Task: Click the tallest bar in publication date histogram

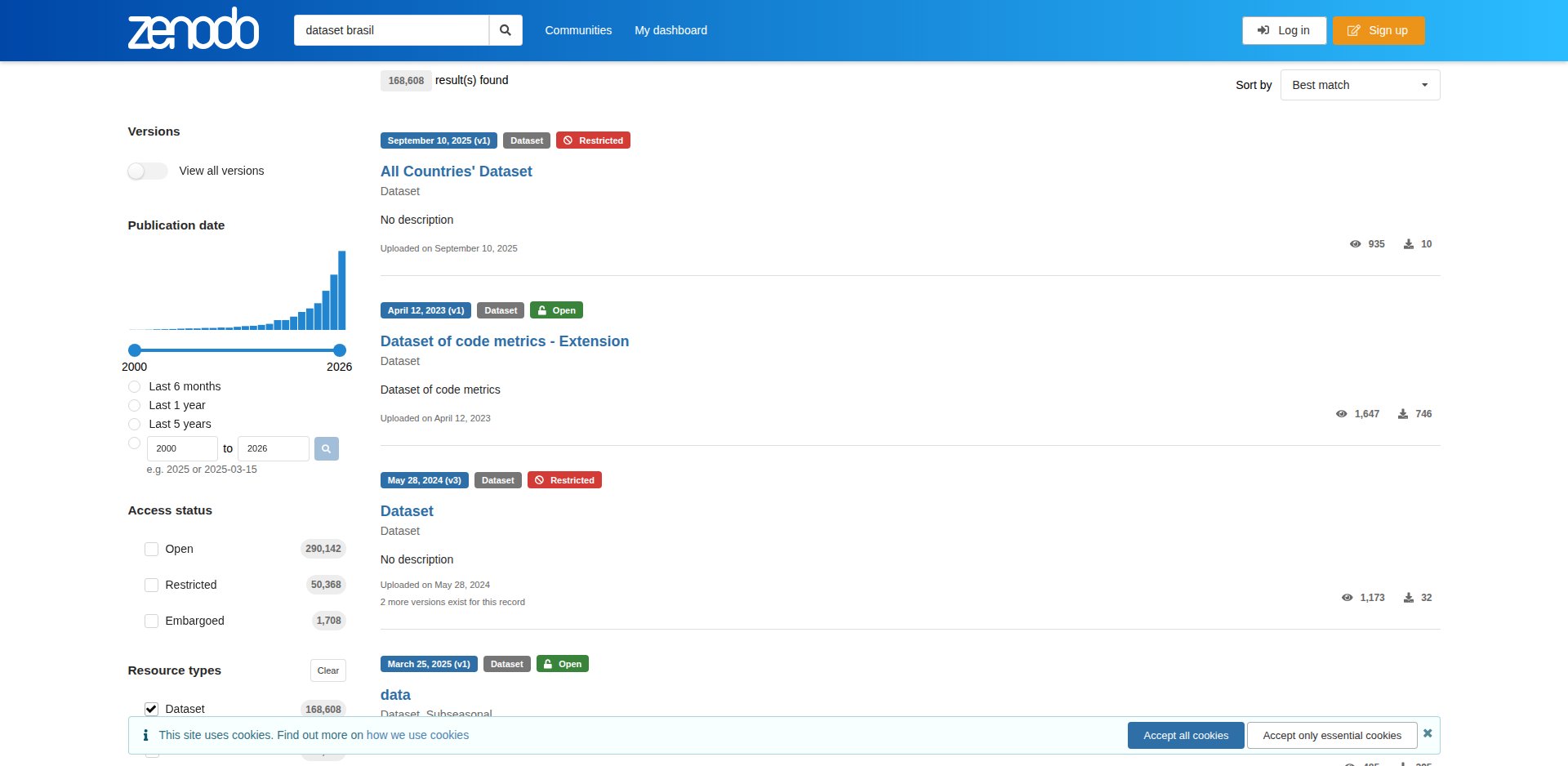Action: click(x=342, y=290)
